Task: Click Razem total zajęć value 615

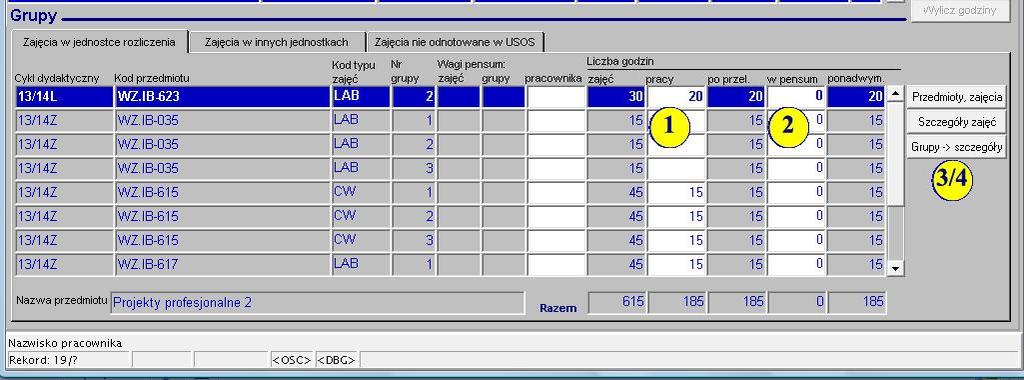Action: tap(617, 302)
